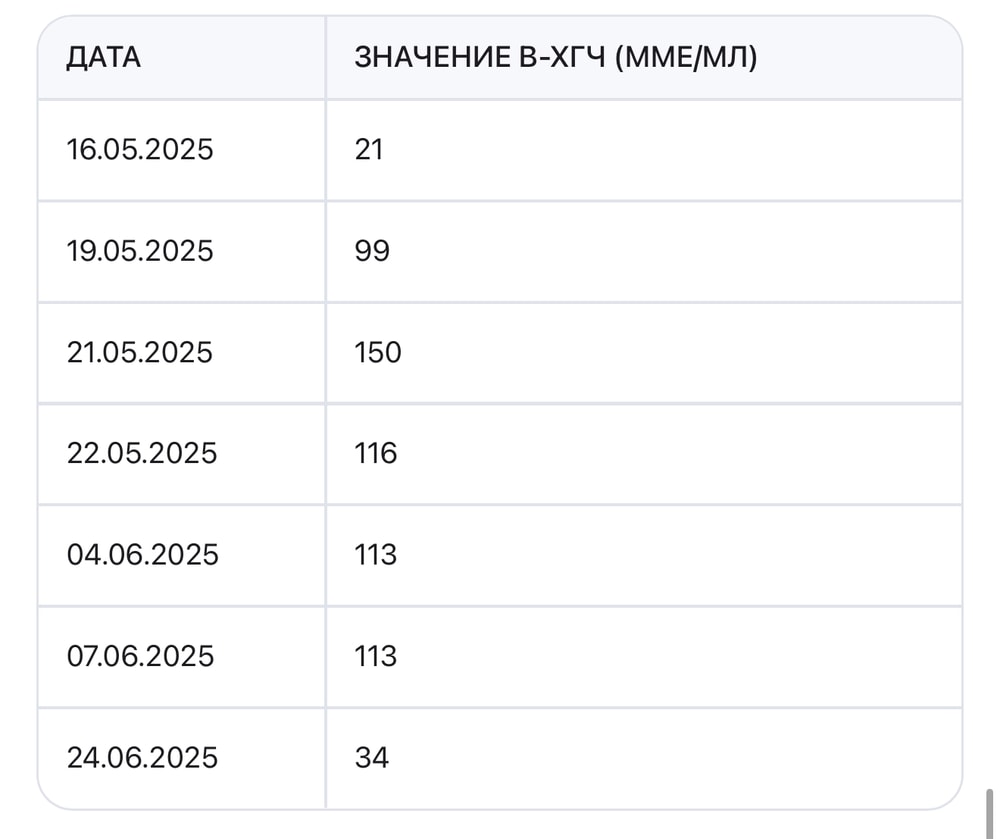The width and height of the screenshot is (1000, 839).
Task: Click the date 07.06.2025
Action: (140, 656)
